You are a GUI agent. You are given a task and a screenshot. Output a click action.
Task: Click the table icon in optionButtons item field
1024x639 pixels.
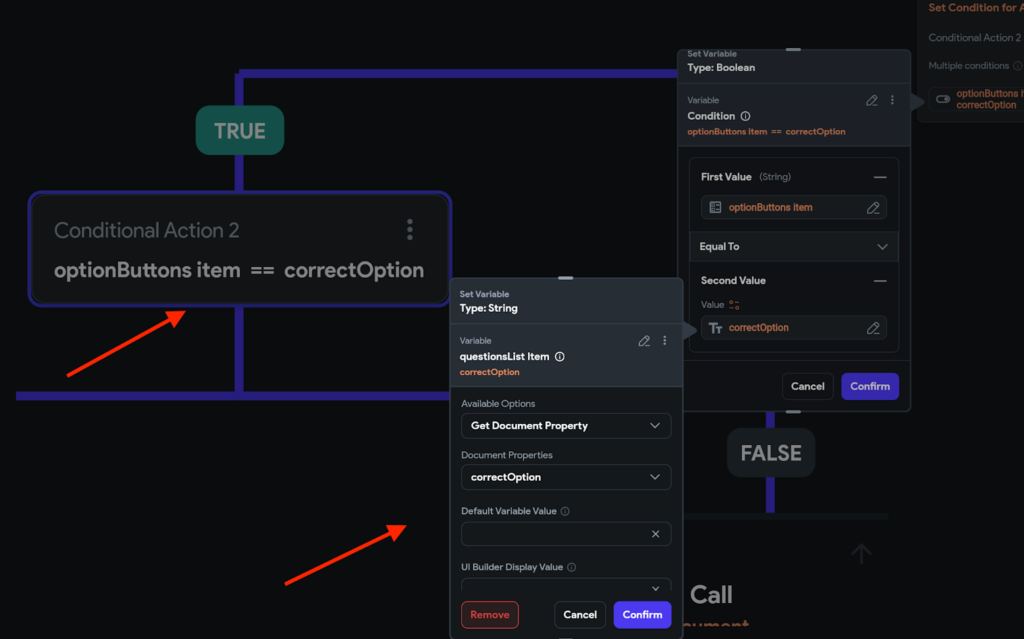[x=716, y=207]
